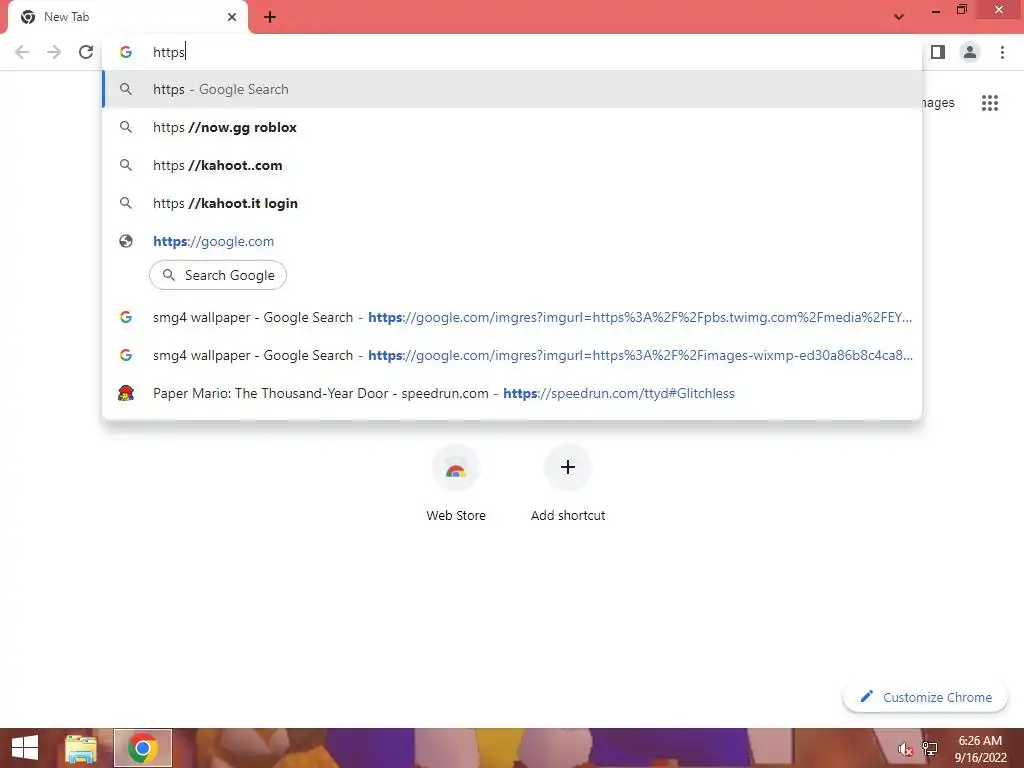This screenshot has height=768, width=1024.
Task: Click the Back navigation arrow
Action: 22,52
